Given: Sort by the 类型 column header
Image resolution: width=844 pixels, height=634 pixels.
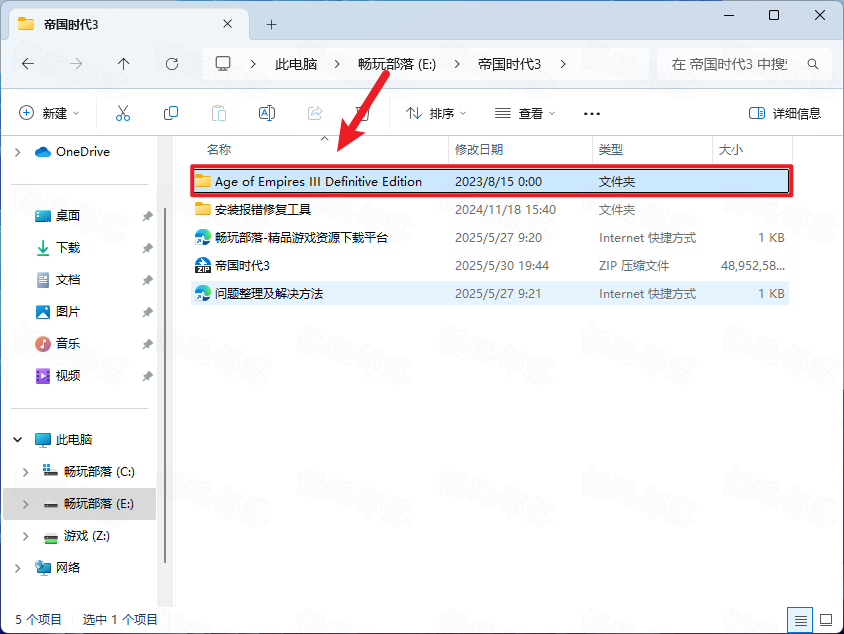Looking at the screenshot, I should 610,150.
